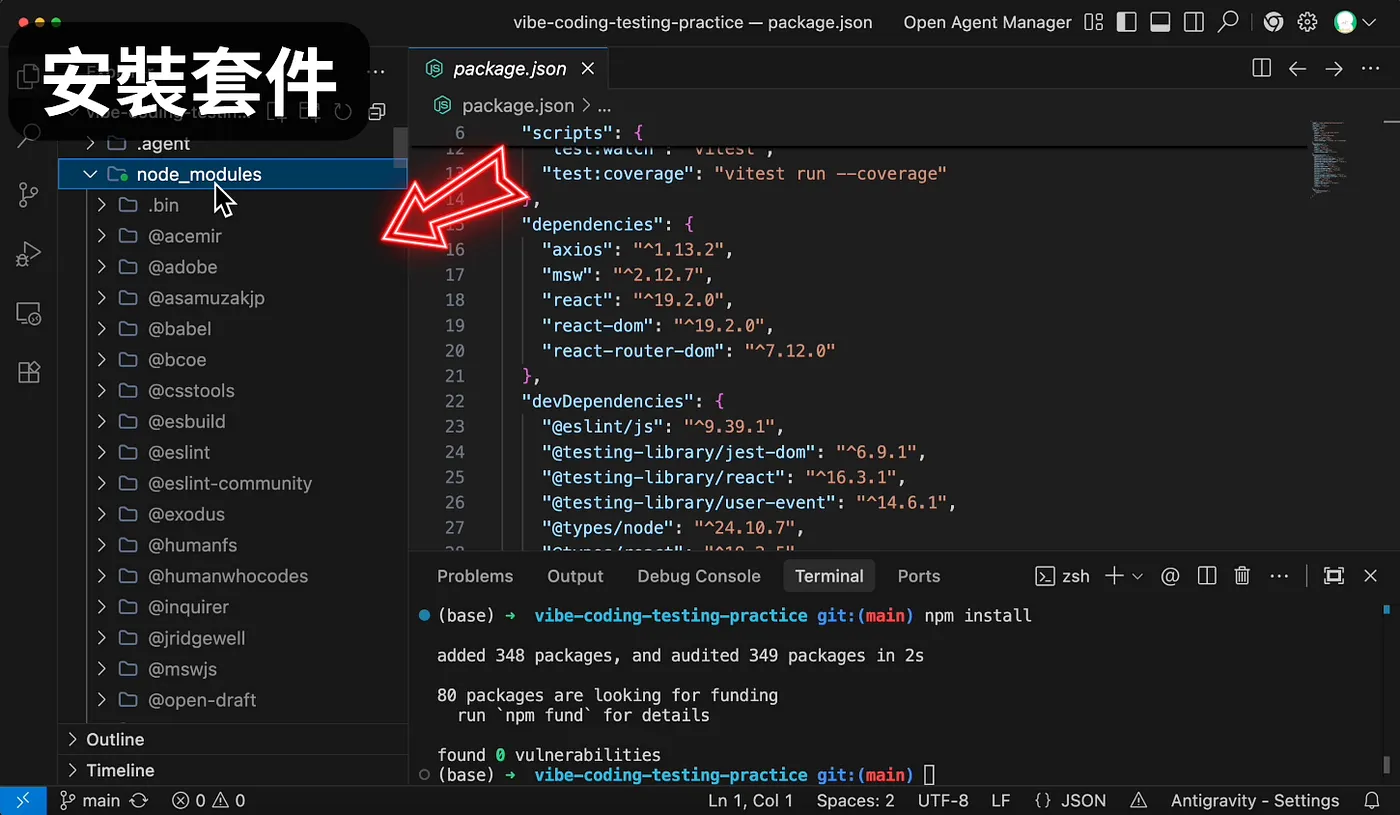Switch to the Debug Console tab

(x=699, y=576)
